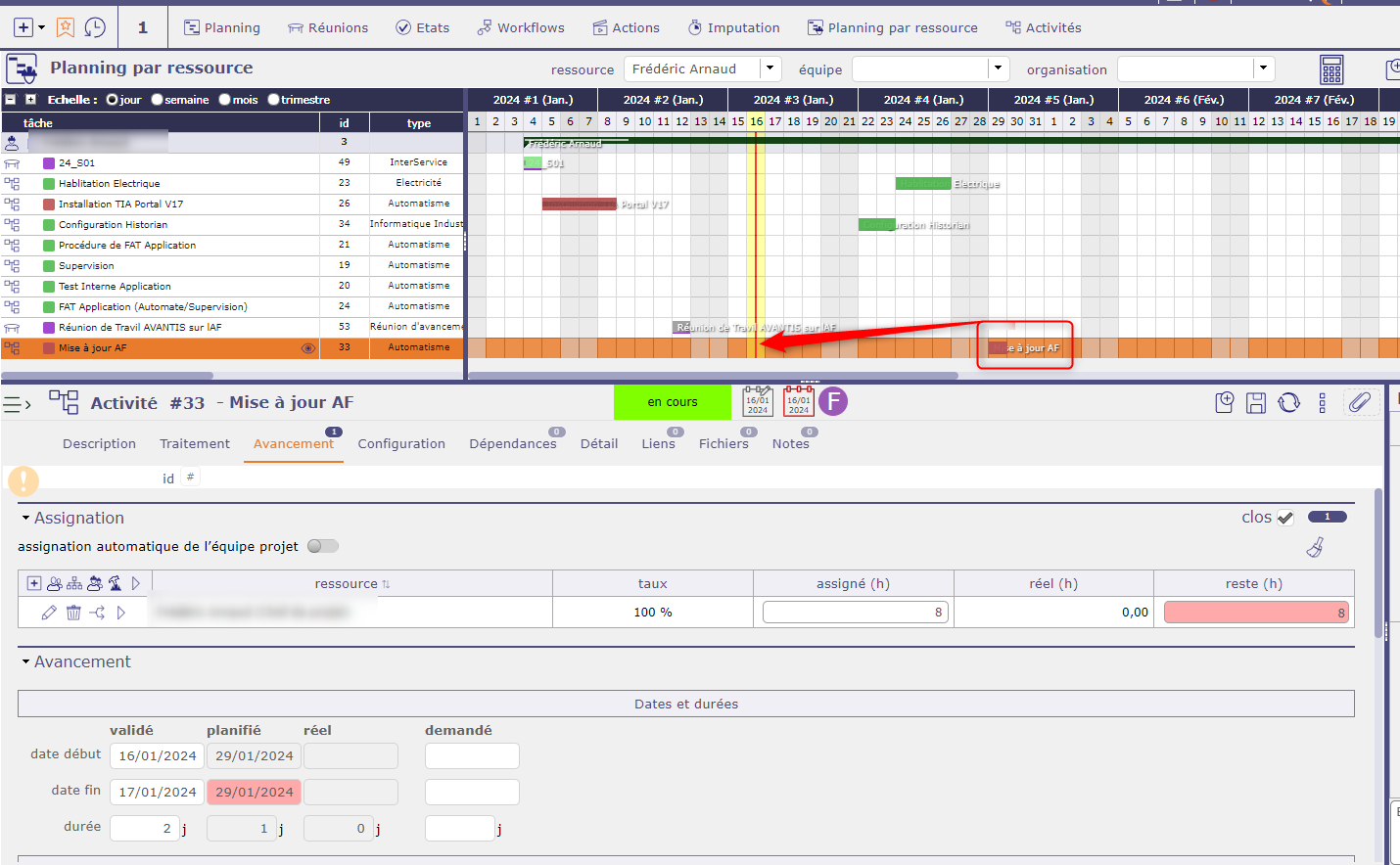This screenshot has width=1400, height=865.
Task: Open the équipe dropdown list
Action: coord(998,68)
